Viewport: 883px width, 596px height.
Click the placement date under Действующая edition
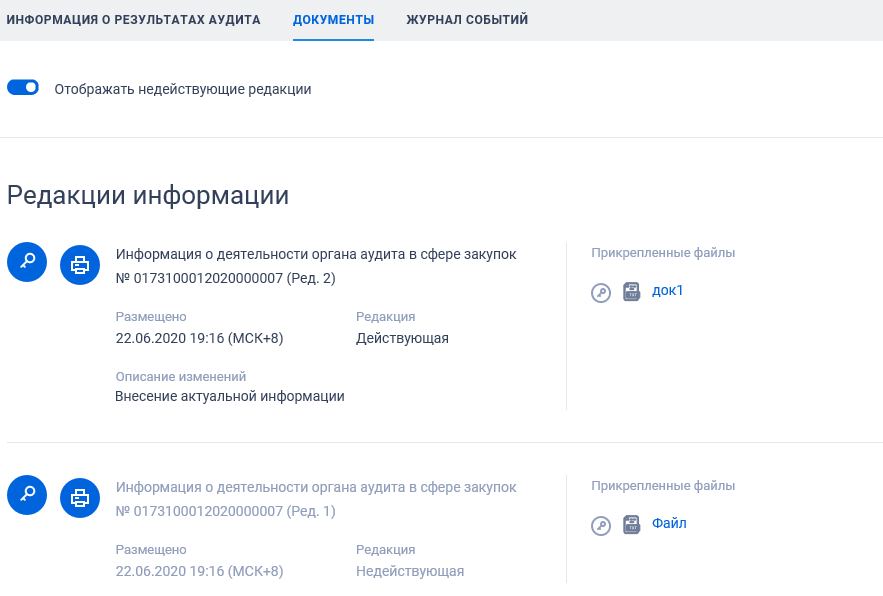[199, 338]
